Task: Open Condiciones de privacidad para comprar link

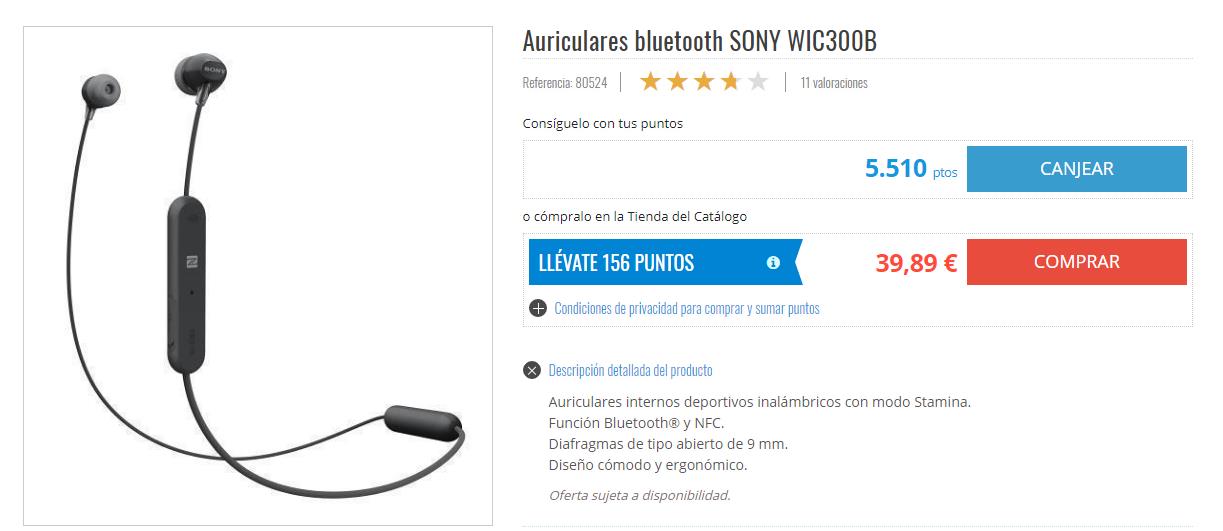Action: click(687, 308)
